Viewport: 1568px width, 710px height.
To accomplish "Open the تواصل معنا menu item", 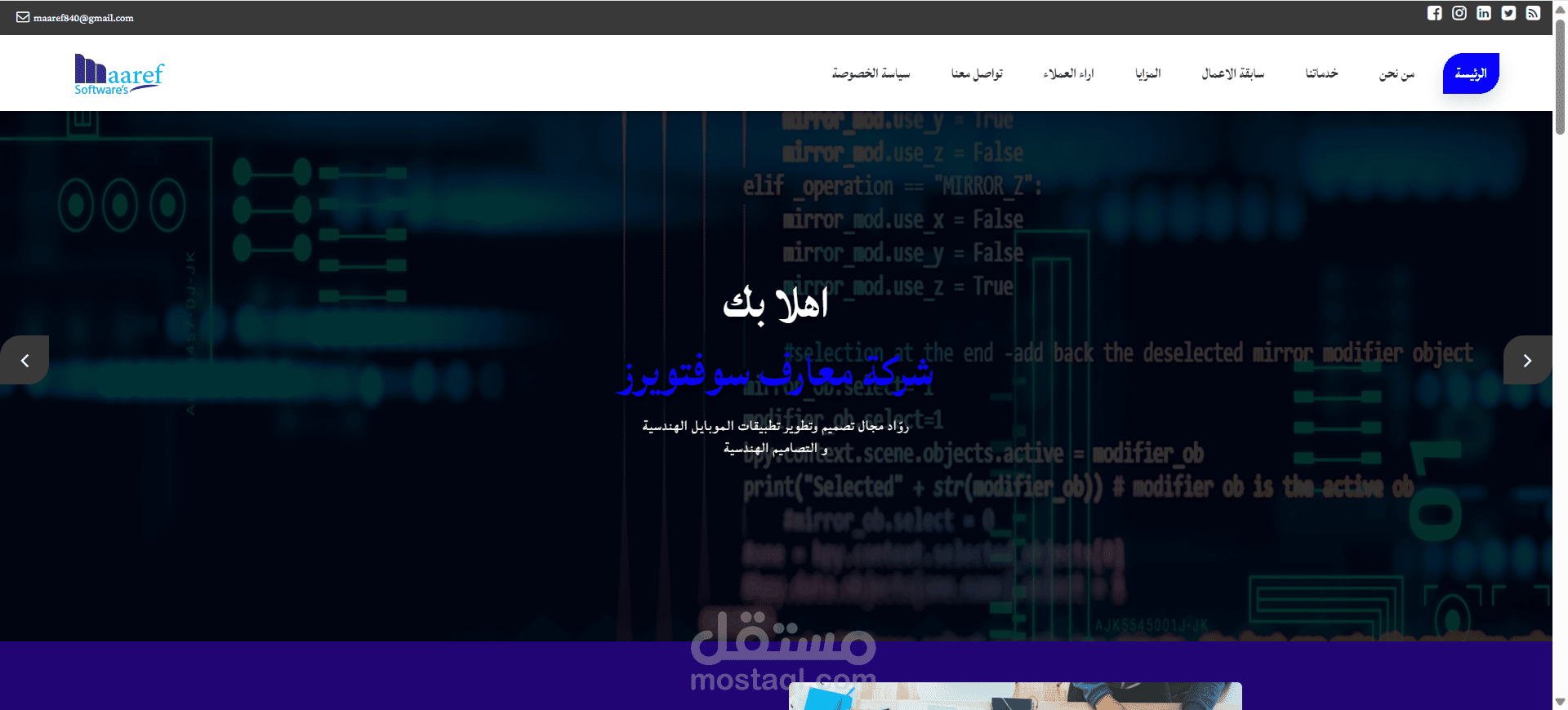I will tap(977, 73).
